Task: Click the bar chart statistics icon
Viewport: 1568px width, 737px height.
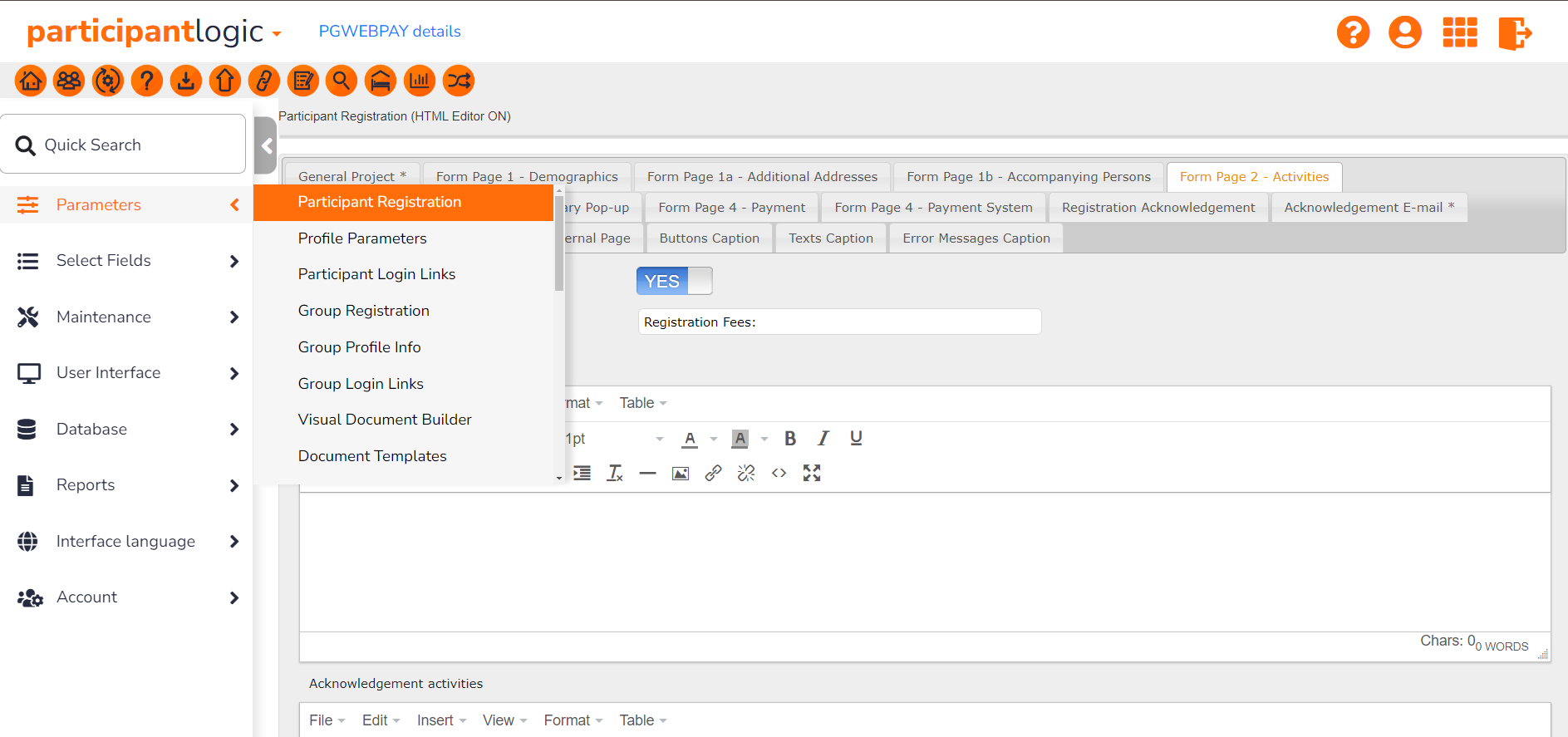Action: 420,81
